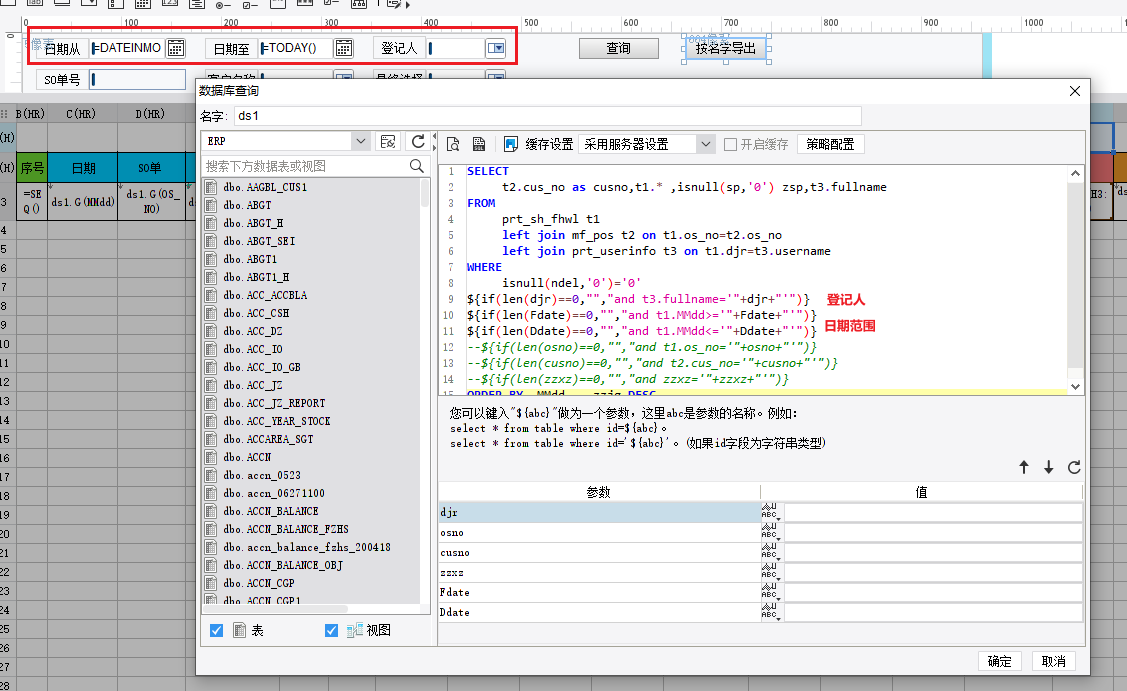Click the 缓存设置 cache icon
1127x691 pixels.
[x=510, y=145]
